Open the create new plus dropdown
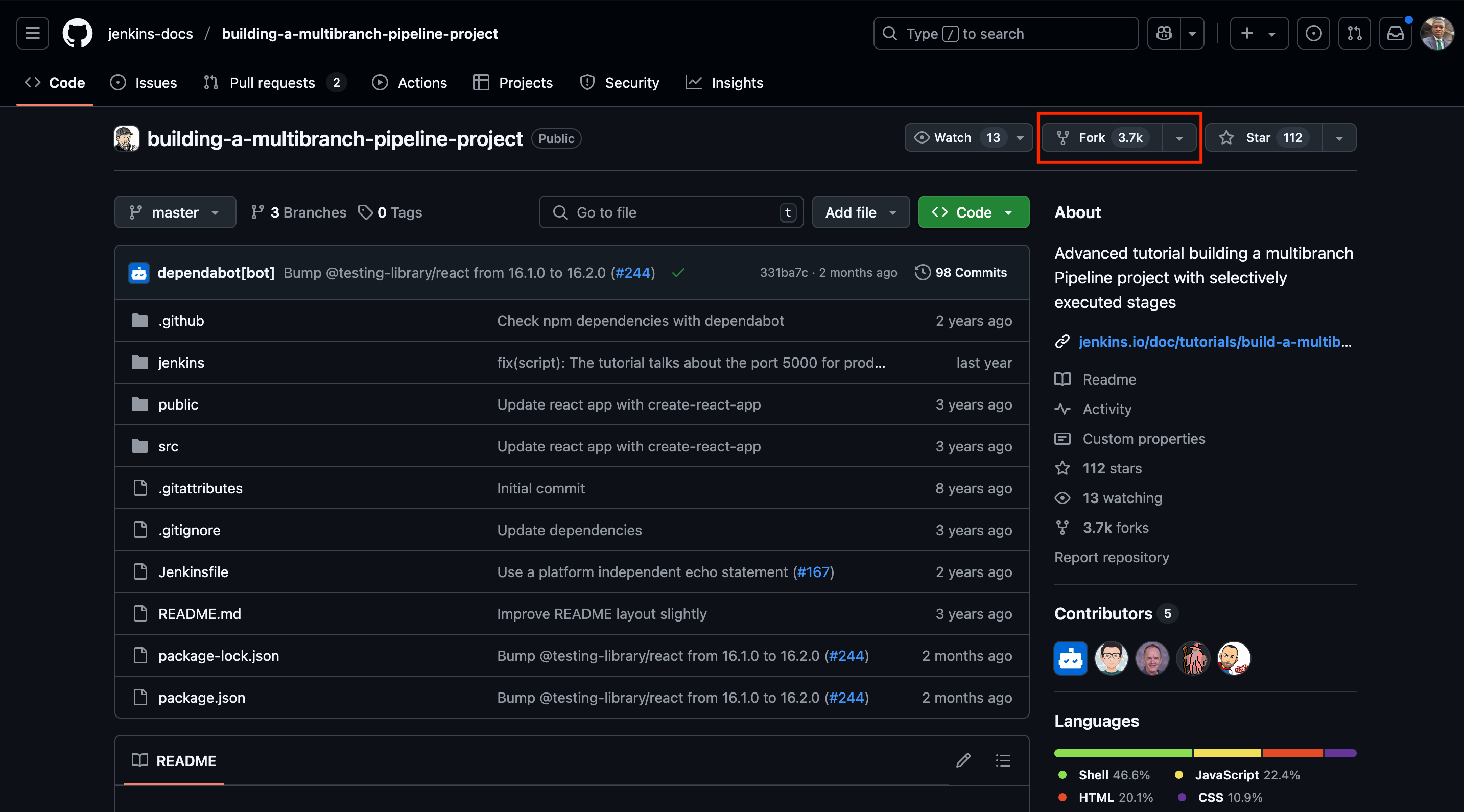 point(1259,34)
